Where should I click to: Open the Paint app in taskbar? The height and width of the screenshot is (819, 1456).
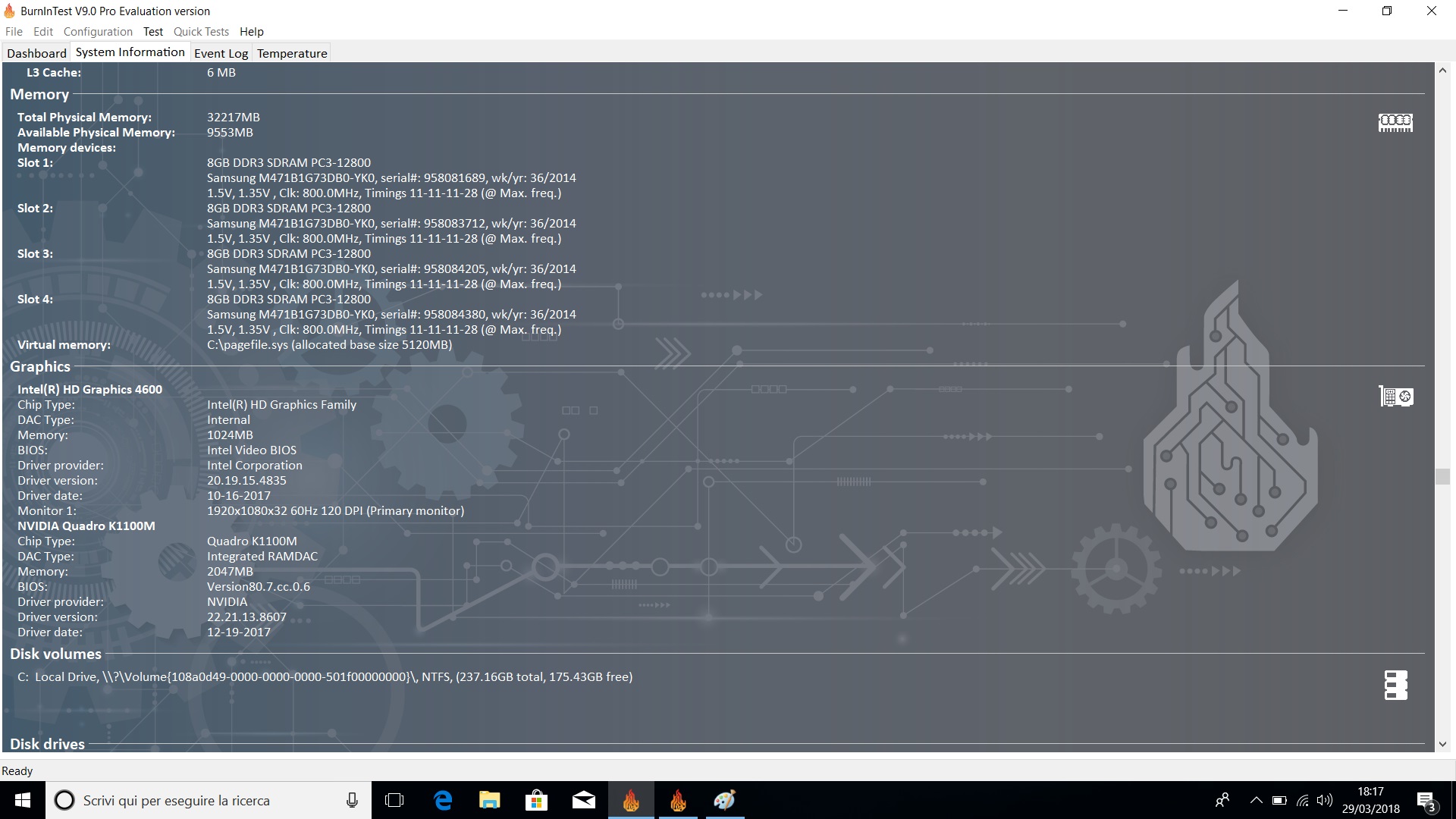tap(725, 800)
